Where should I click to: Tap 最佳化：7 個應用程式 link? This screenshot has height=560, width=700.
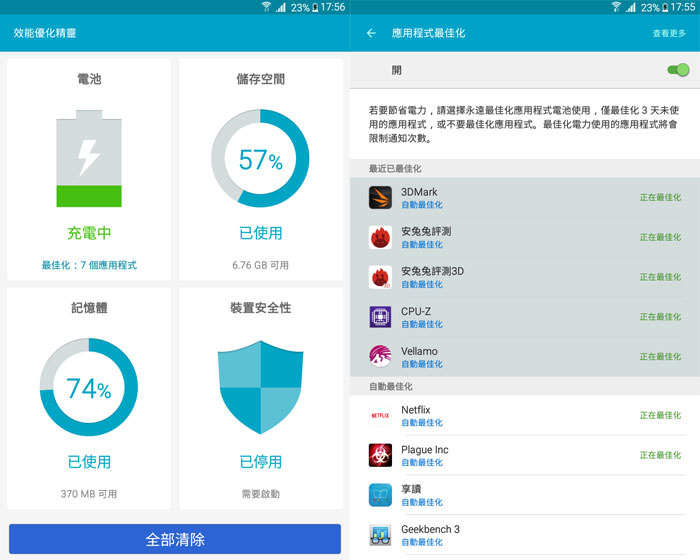click(89, 265)
